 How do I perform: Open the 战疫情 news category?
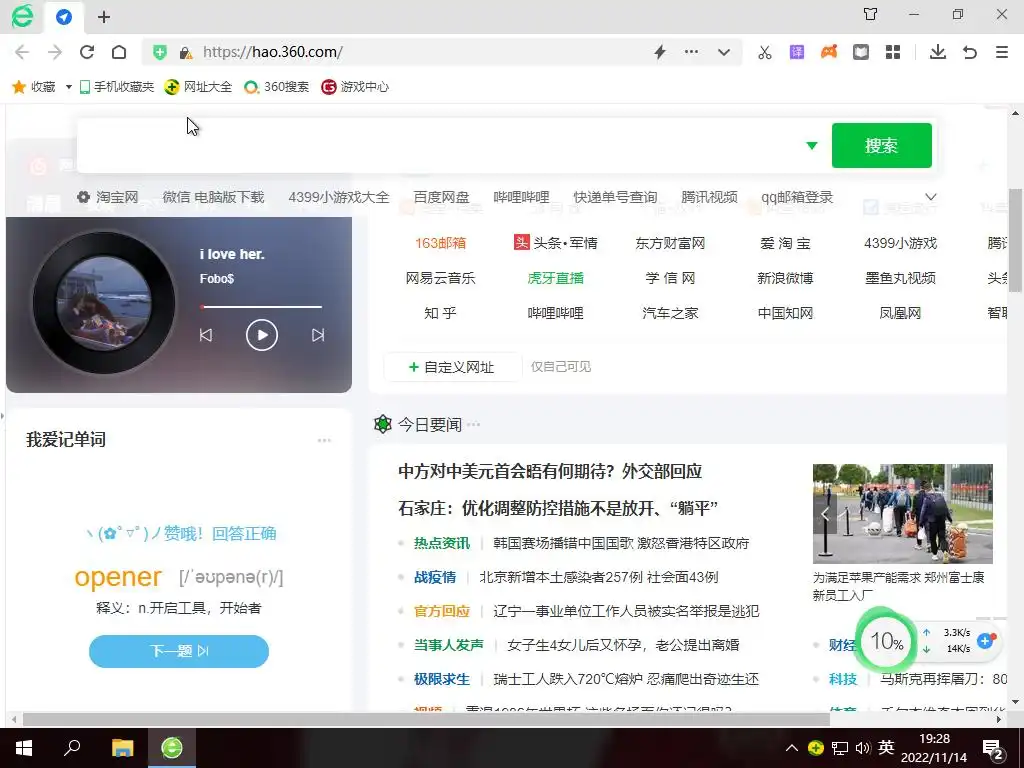click(434, 577)
